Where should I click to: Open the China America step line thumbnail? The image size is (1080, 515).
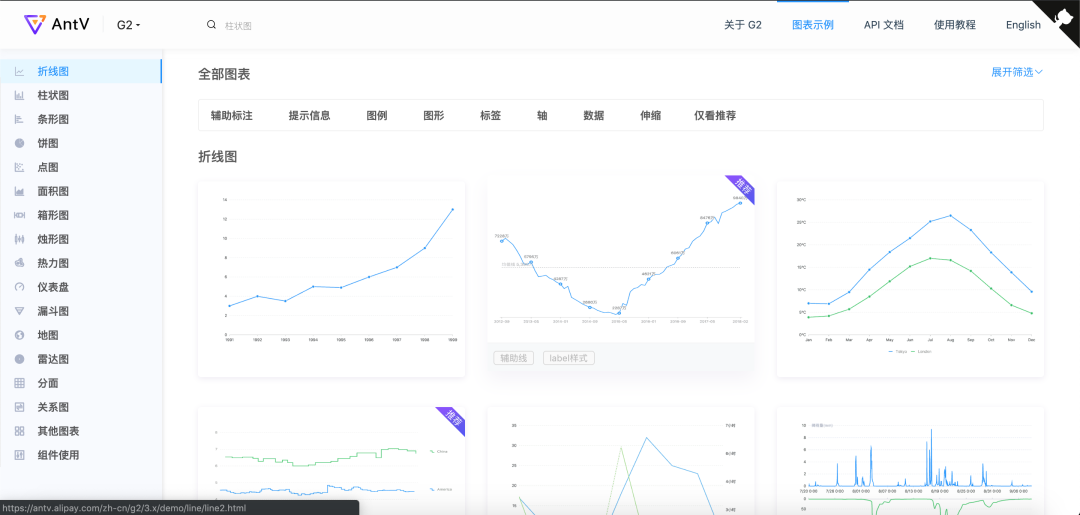331,461
